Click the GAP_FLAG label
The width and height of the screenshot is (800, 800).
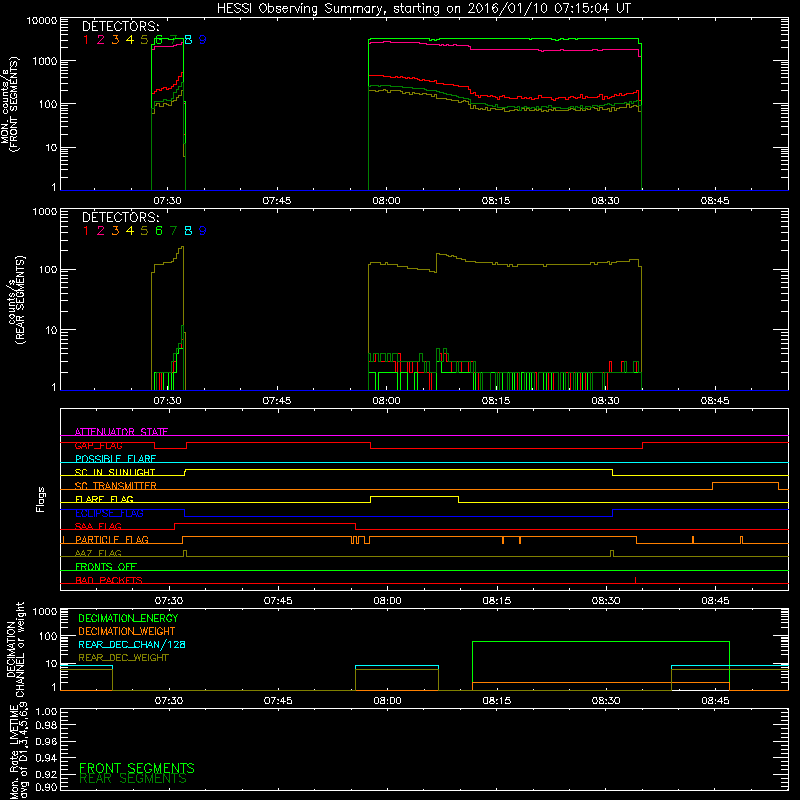(98, 445)
